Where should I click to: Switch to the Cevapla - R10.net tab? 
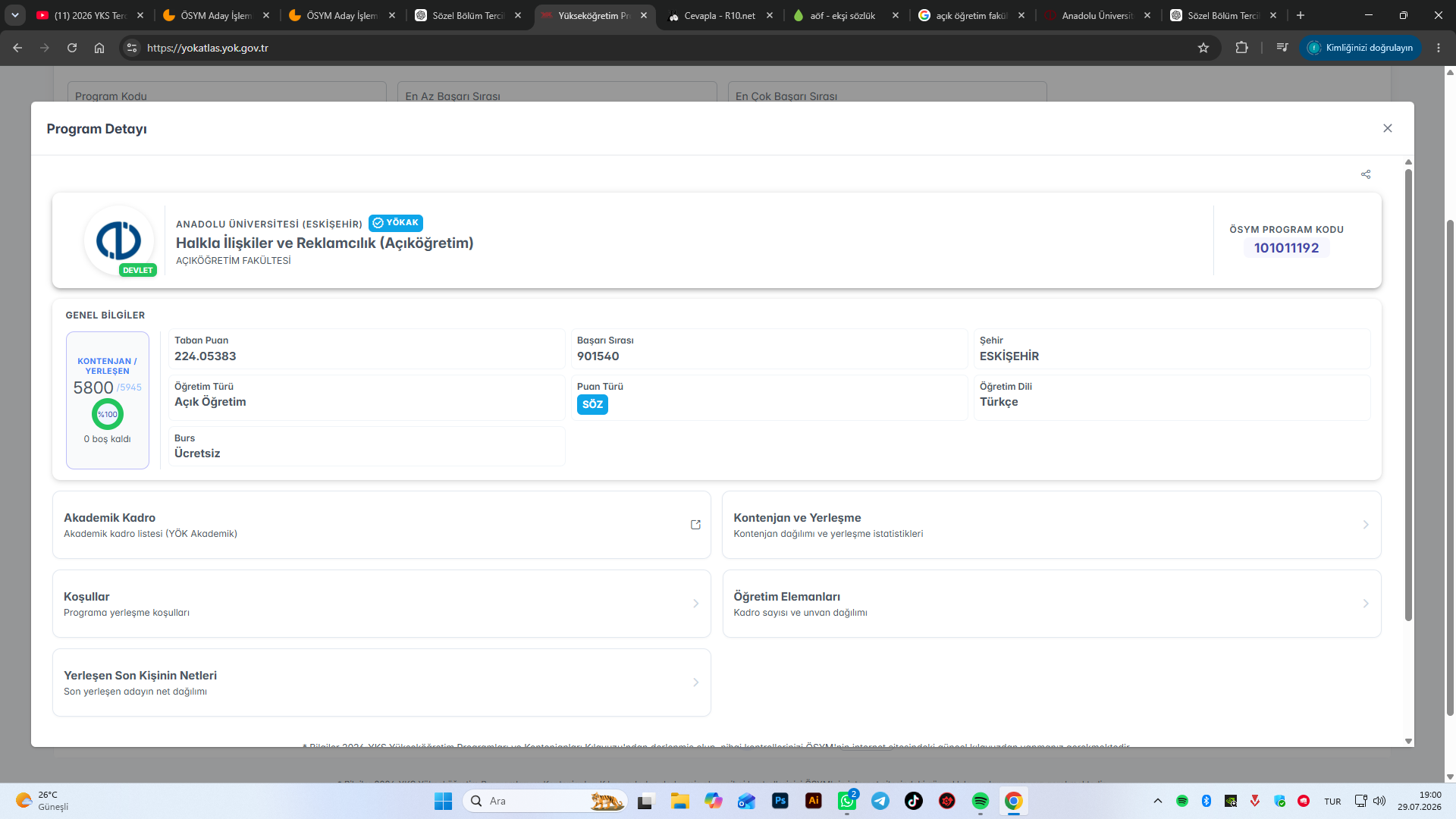(x=720, y=15)
